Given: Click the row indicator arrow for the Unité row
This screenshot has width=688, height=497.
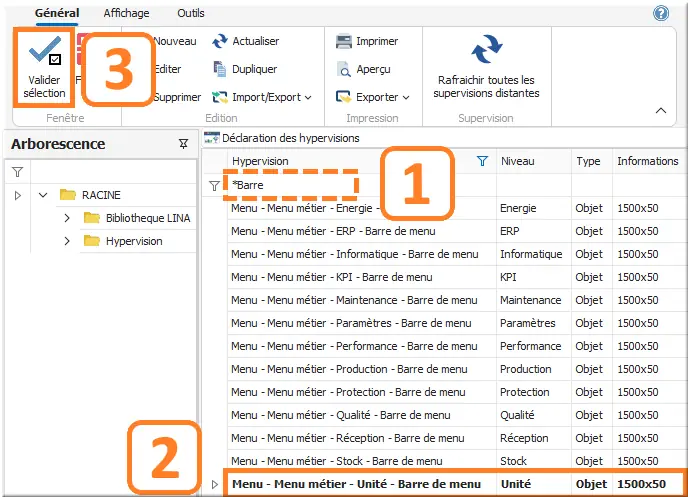Looking at the screenshot, I should click(215, 484).
